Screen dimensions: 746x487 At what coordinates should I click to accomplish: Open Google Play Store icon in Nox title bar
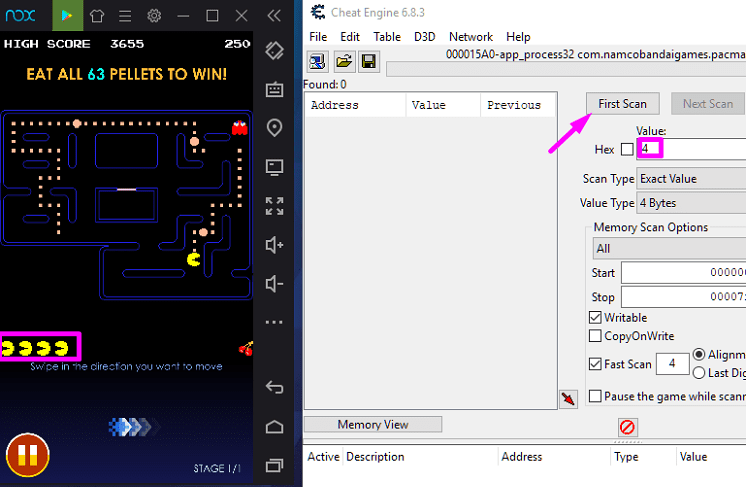67,15
